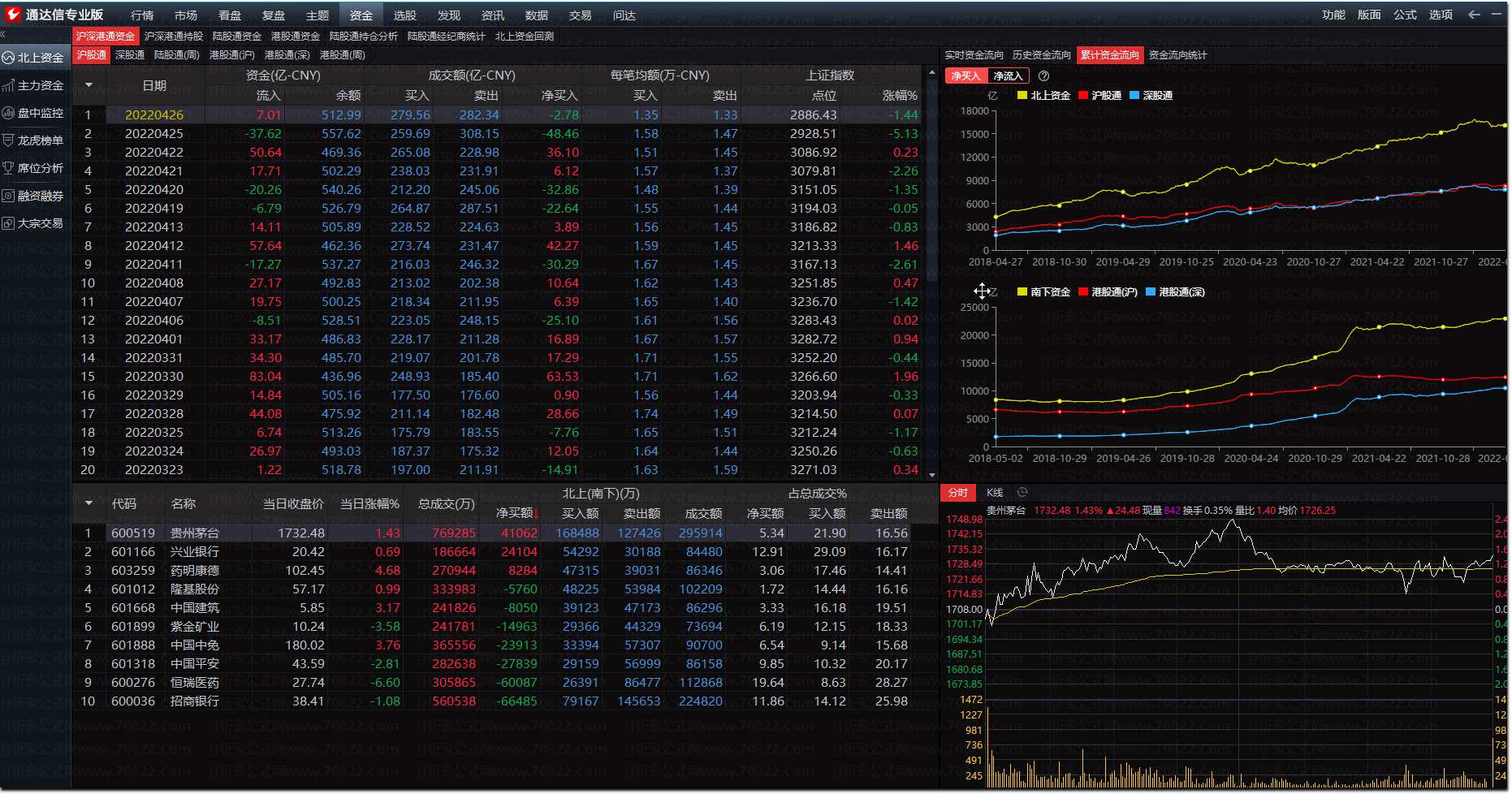This screenshot has height=794, width=1512.
Task: Click the 成交额 column header in stock table
Action: (x=703, y=513)
